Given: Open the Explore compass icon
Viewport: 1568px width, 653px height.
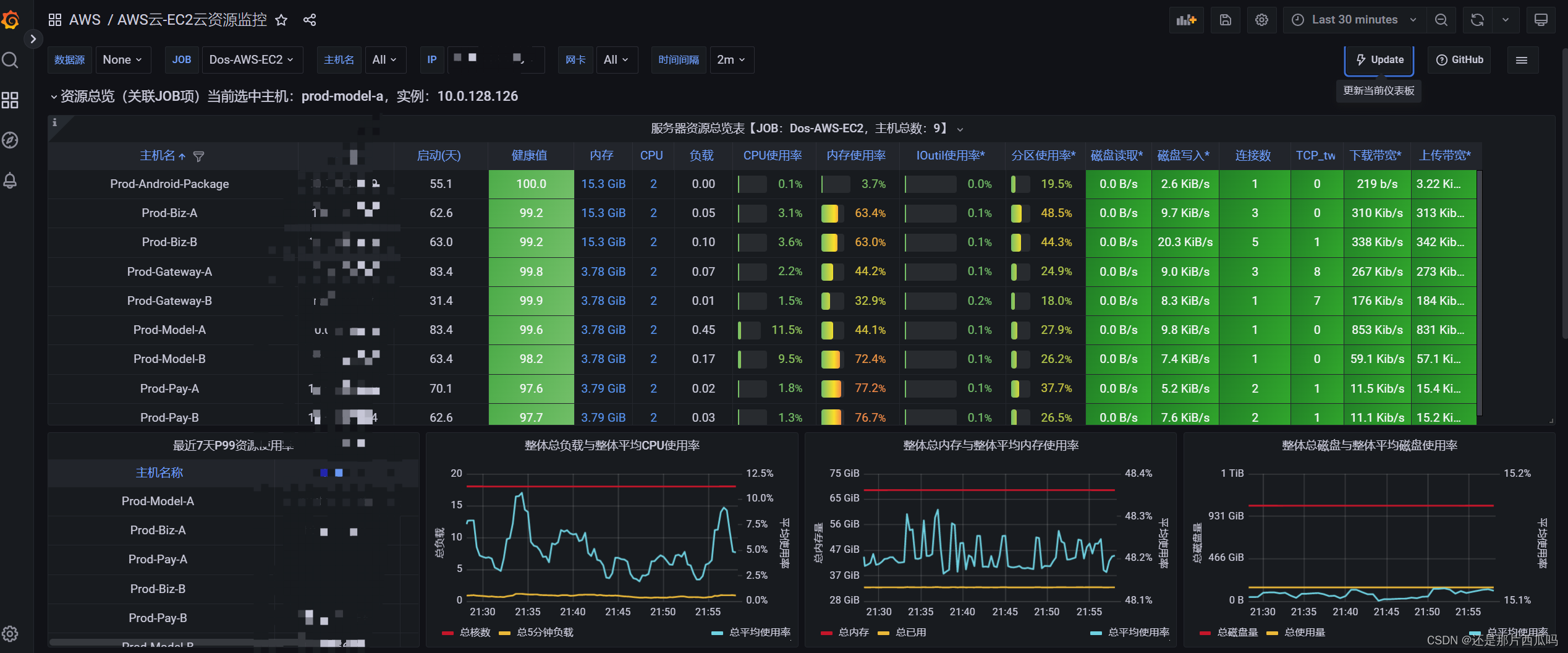Looking at the screenshot, I should coord(11,140).
